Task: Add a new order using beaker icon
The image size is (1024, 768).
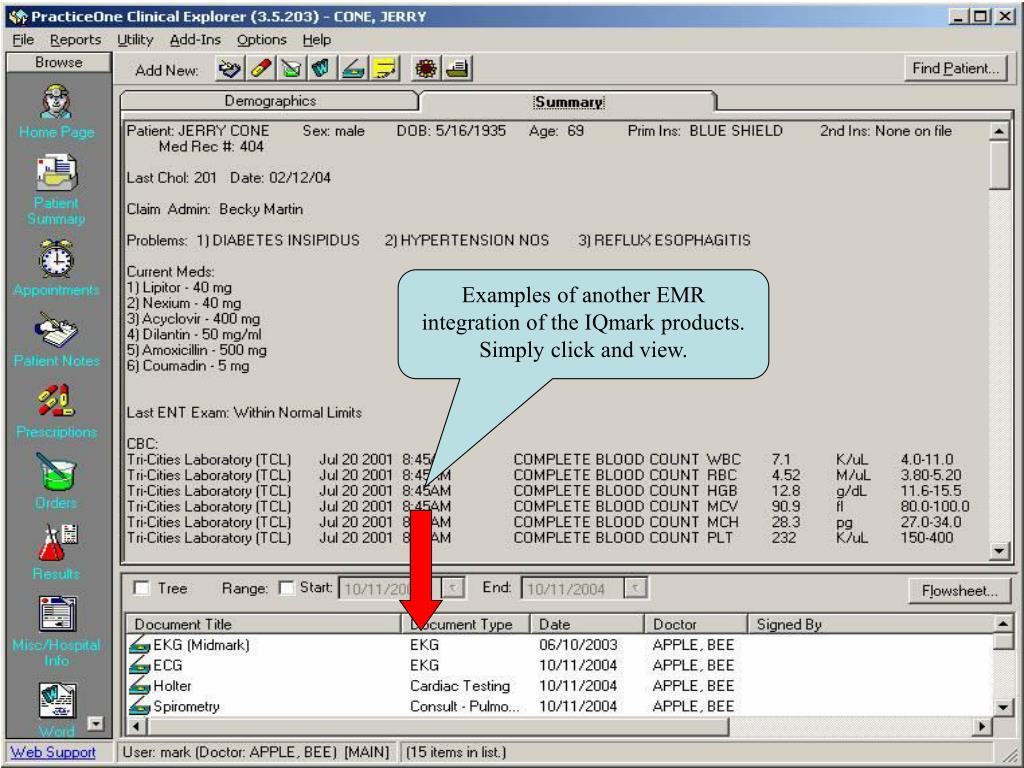Action: coord(291,69)
